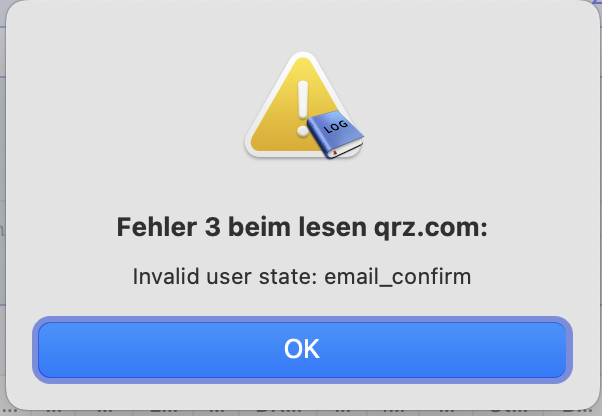This screenshot has width=602, height=416.
Task: Click the yellow triangle's lower left corner
Action: pyautogui.click(x=255, y=148)
